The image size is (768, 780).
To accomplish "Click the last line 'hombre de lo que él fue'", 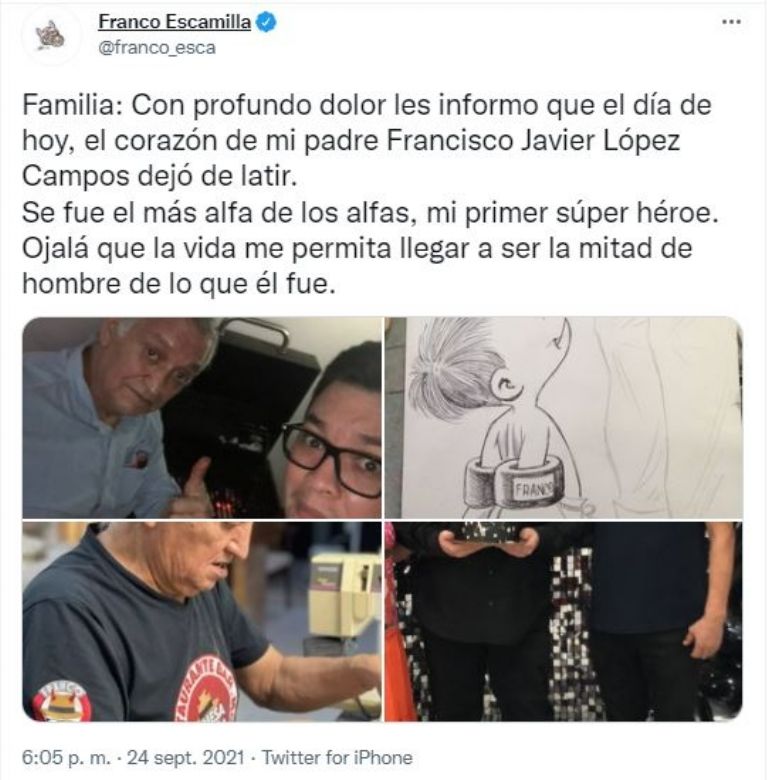I will (x=179, y=284).
